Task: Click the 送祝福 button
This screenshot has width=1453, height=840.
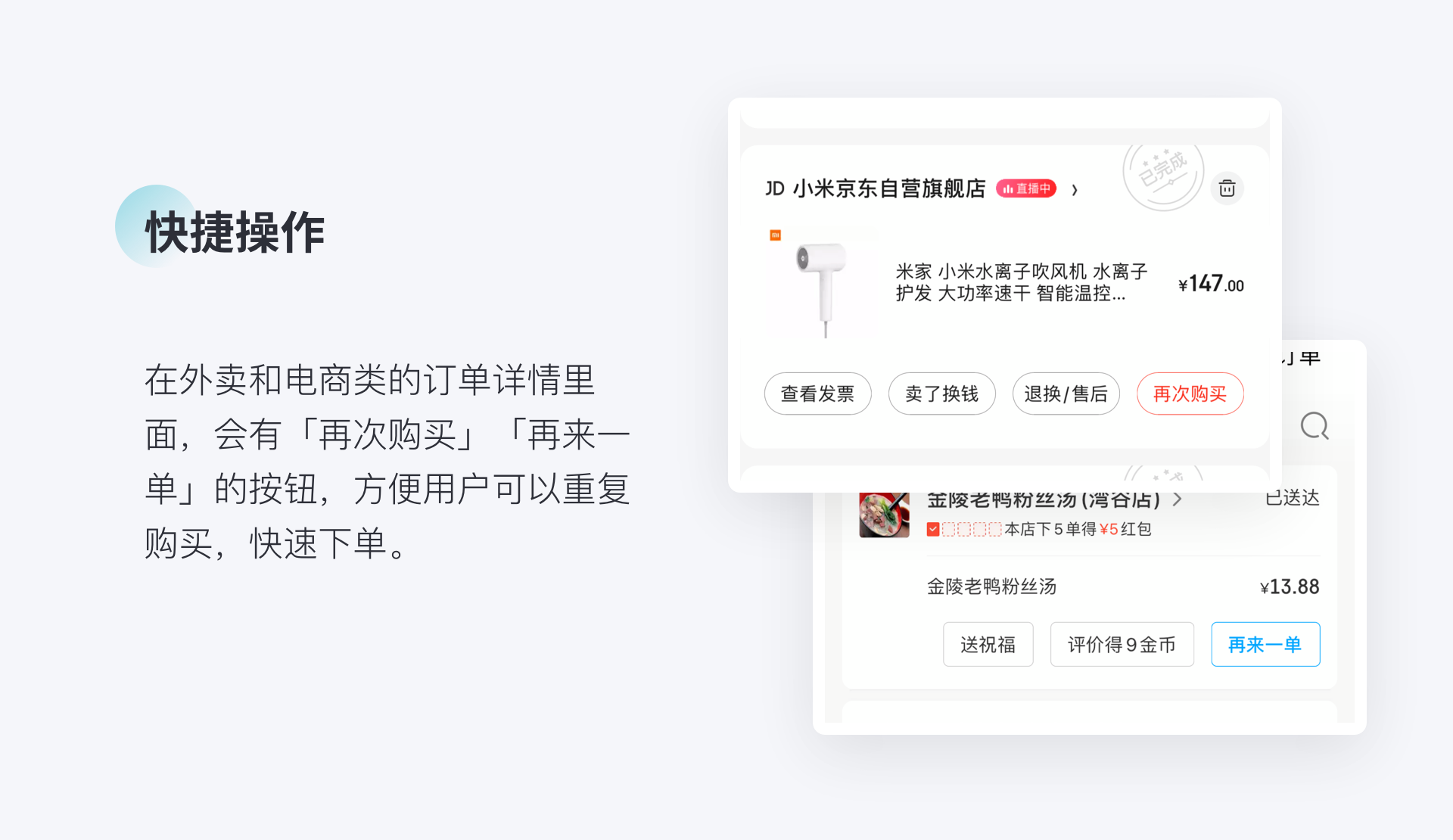Action: 988,645
